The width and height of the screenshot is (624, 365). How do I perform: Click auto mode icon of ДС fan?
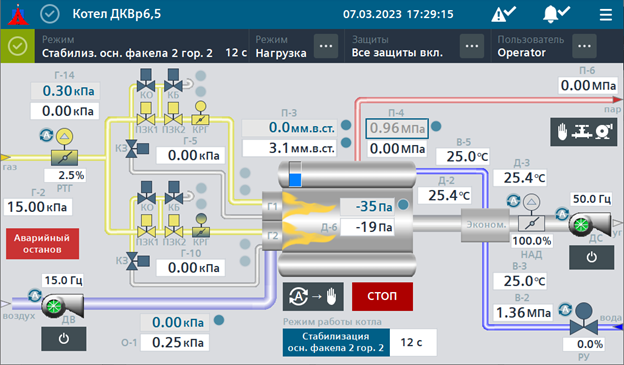click(562, 214)
